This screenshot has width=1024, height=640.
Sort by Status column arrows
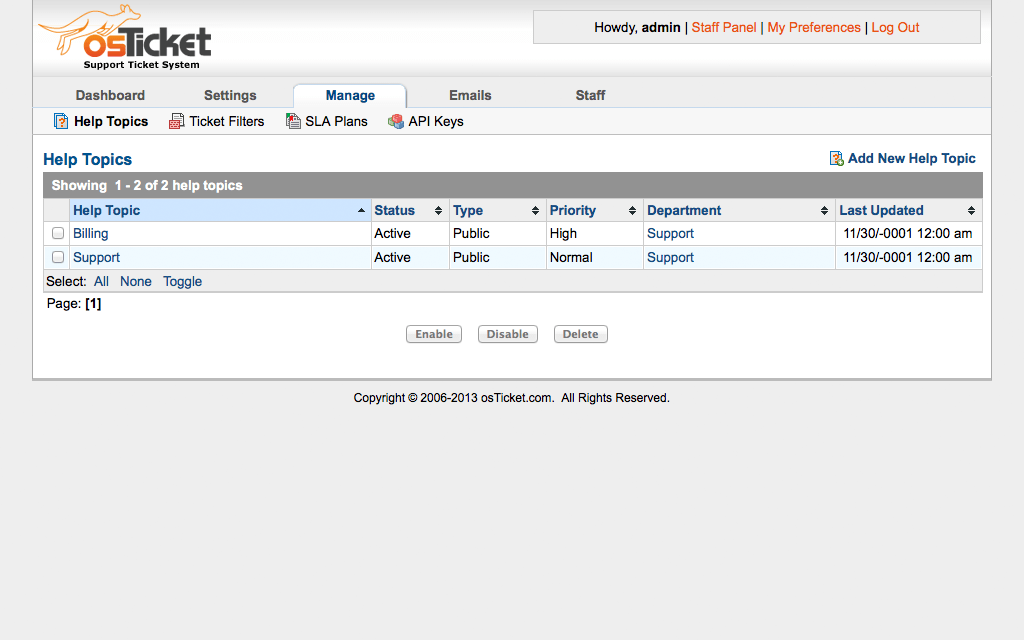[438, 211]
